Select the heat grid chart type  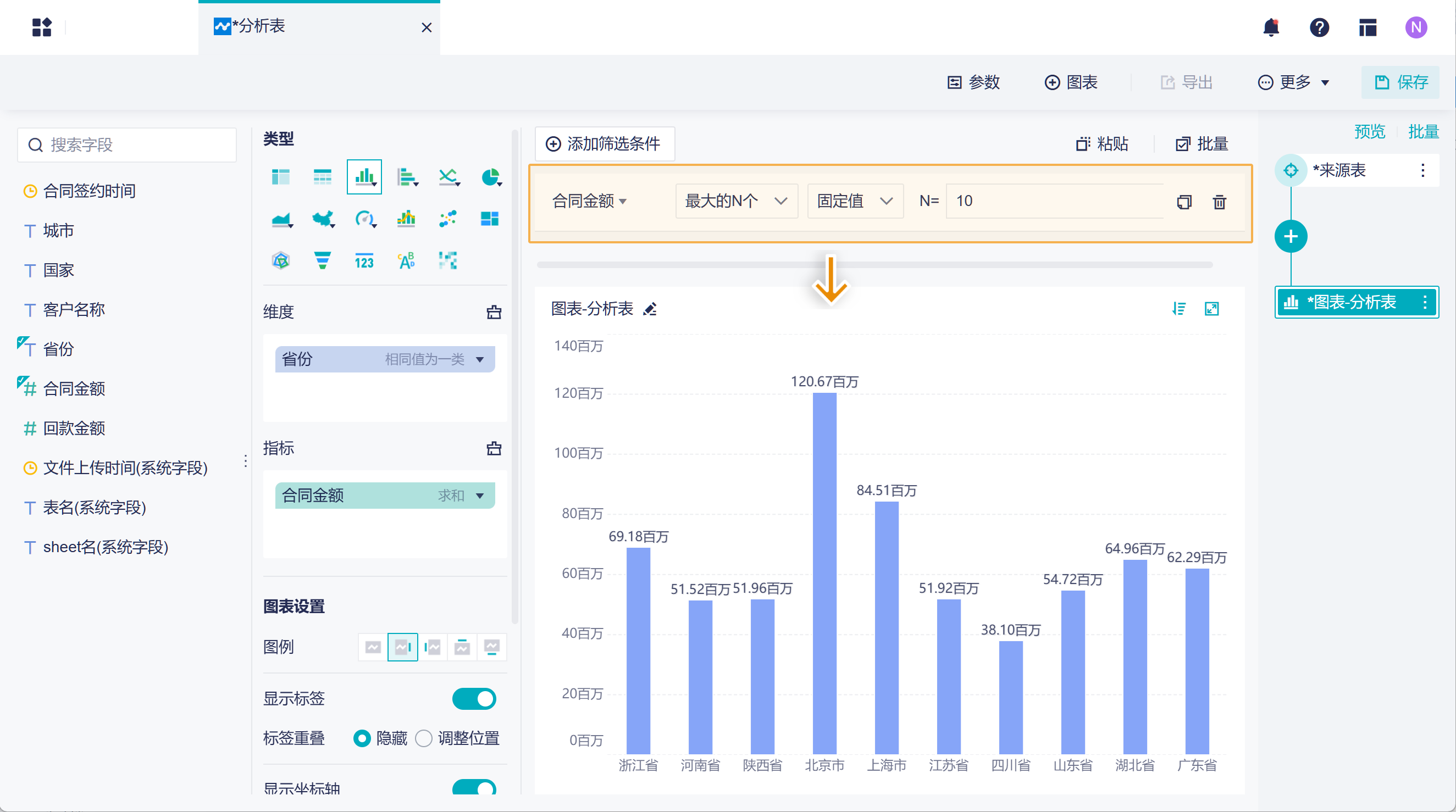coord(448,261)
